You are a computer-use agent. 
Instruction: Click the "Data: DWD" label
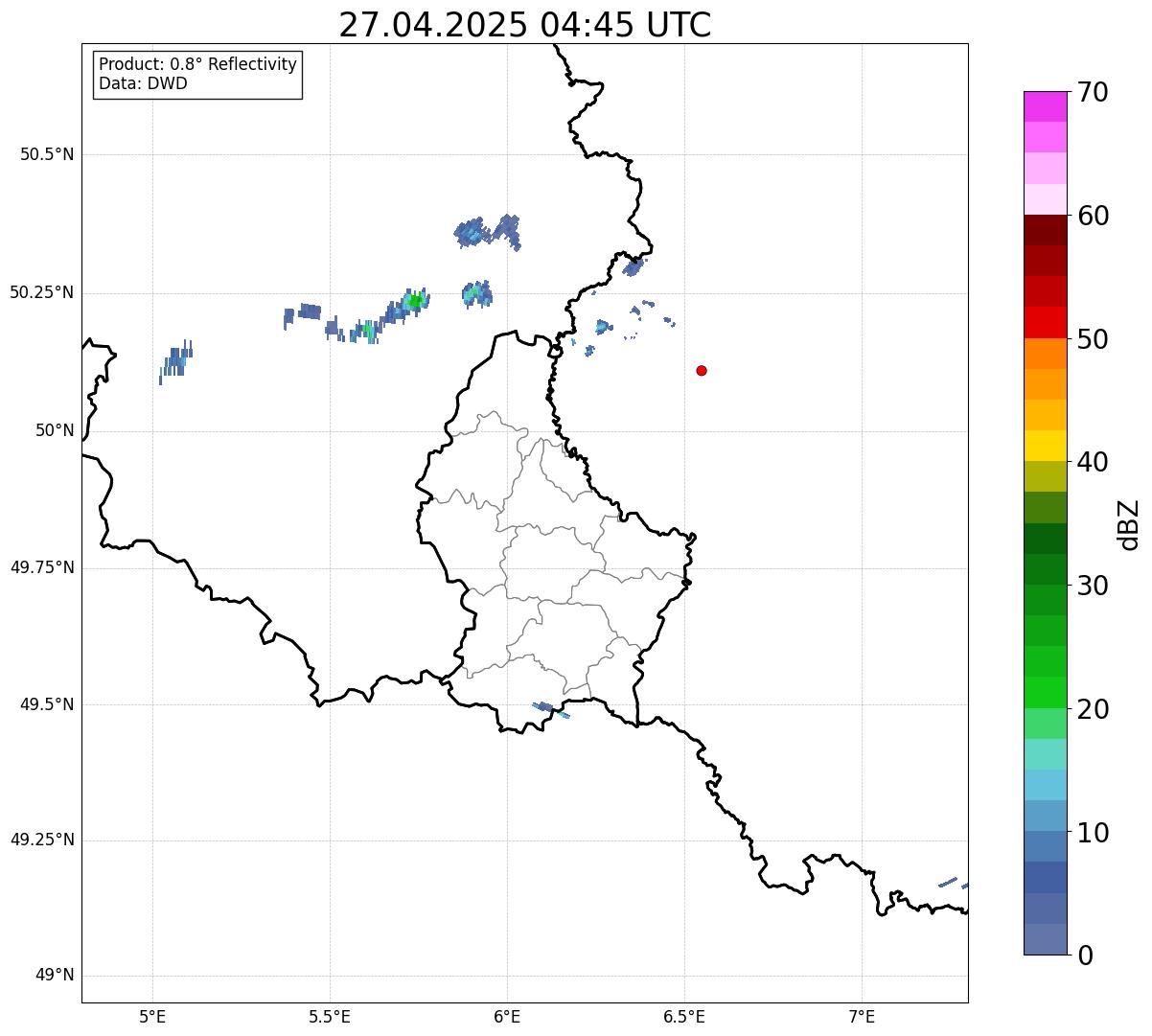tap(143, 83)
